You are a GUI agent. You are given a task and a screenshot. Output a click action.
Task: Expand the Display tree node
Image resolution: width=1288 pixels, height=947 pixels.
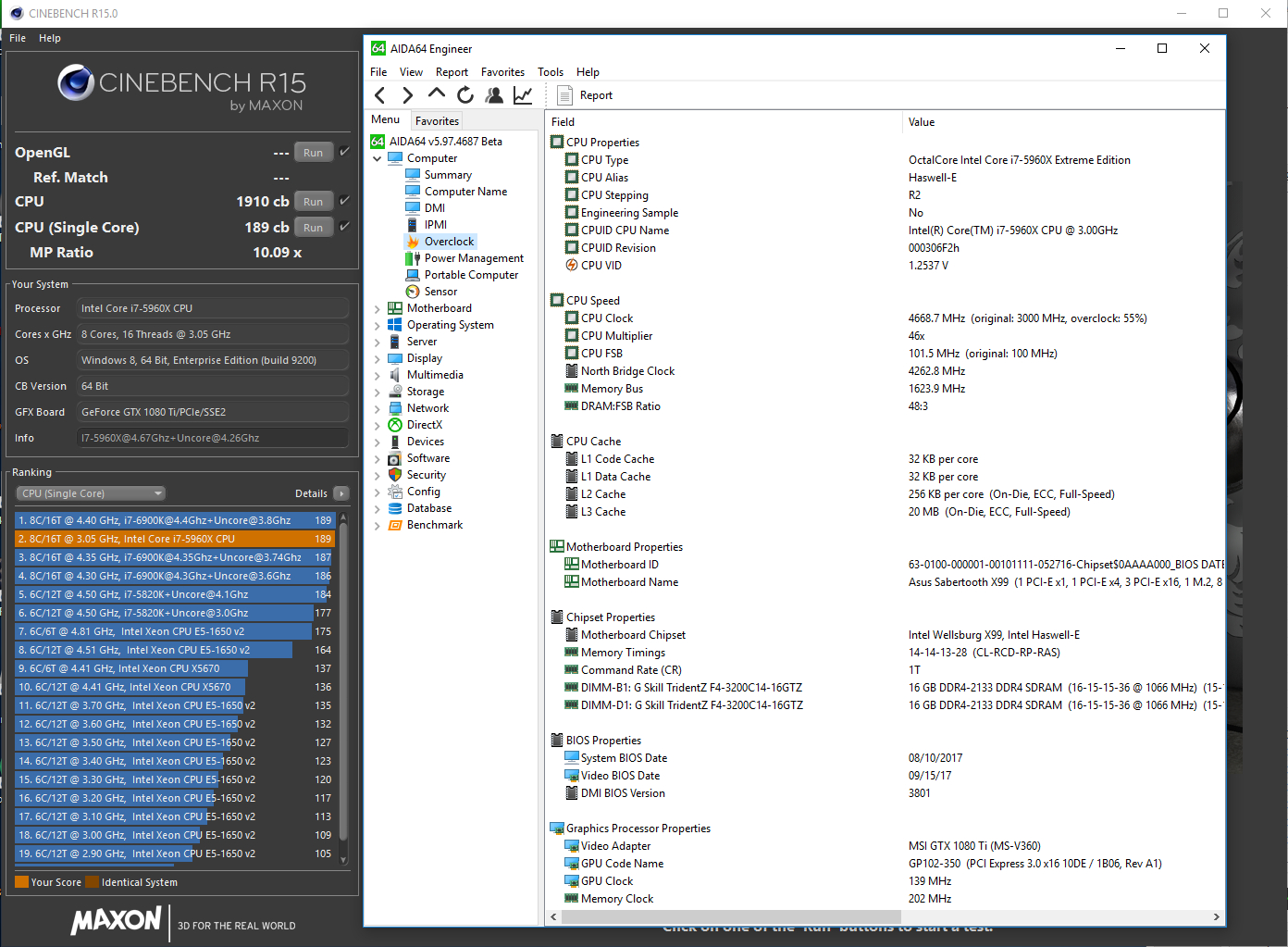[378, 358]
